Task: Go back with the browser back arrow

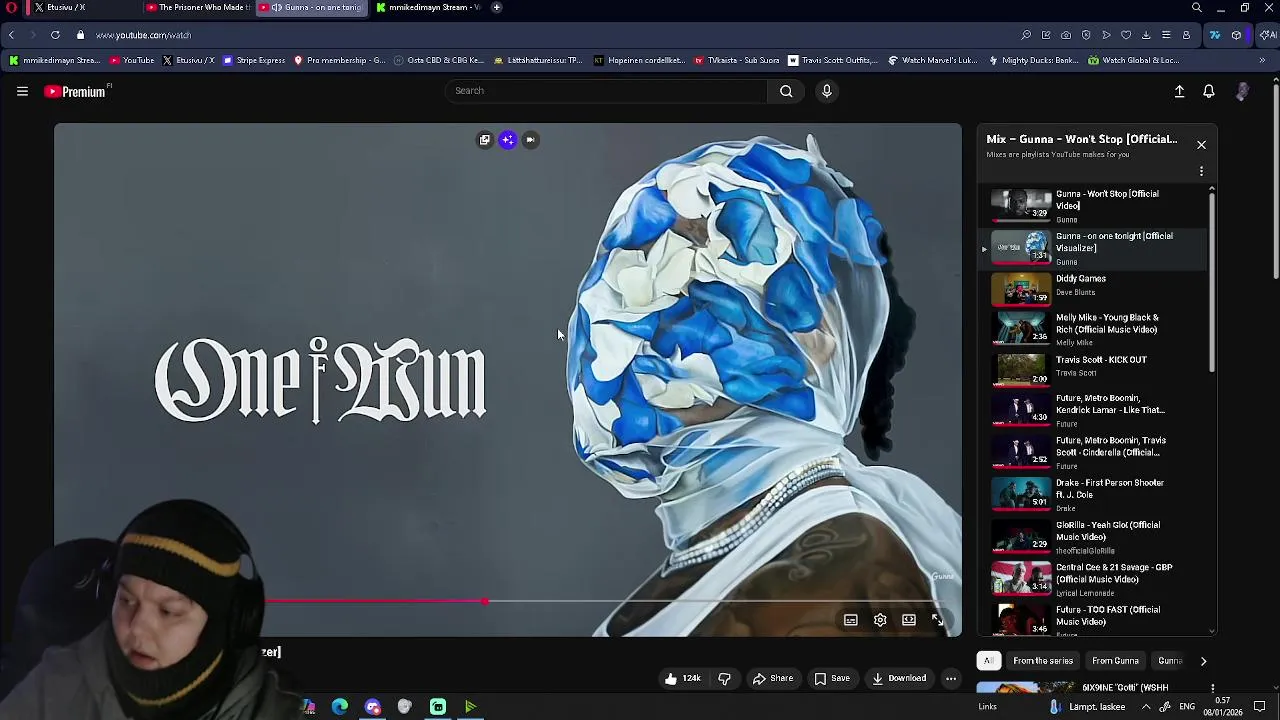Action: pos(11,35)
